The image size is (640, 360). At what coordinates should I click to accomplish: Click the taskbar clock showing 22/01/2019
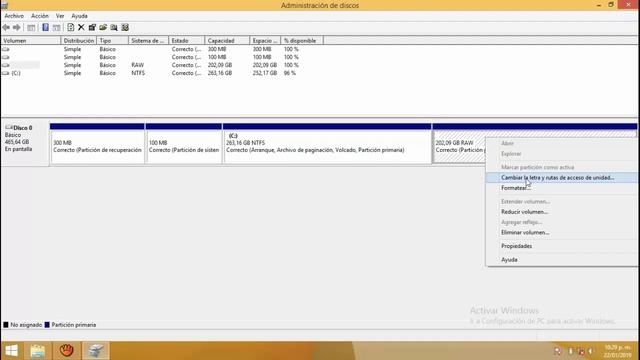point(618,351)
